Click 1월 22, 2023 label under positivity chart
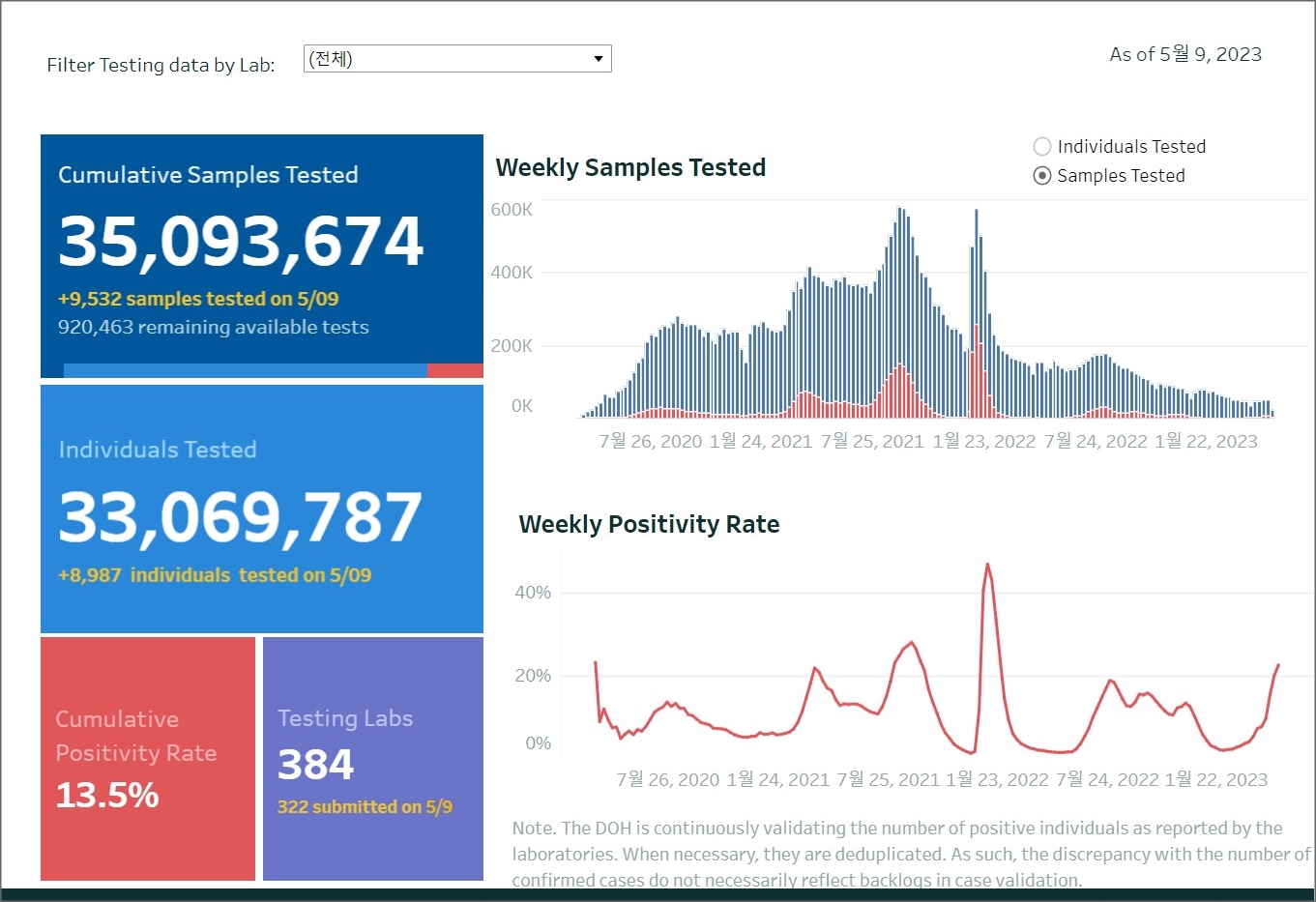The image size is (1316, 902). [x=1216, y=780]
